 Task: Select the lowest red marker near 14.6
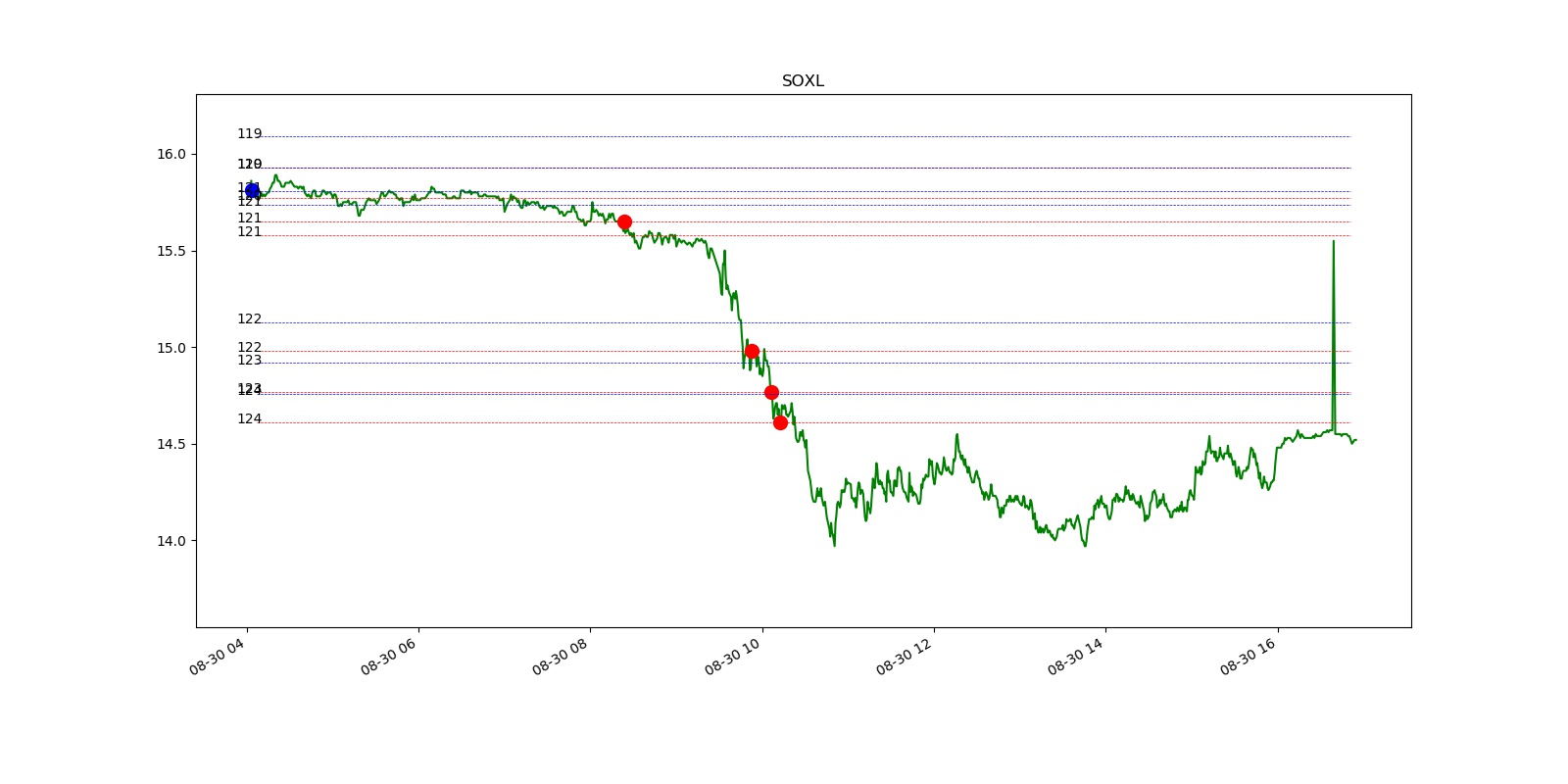coord(780,422)
